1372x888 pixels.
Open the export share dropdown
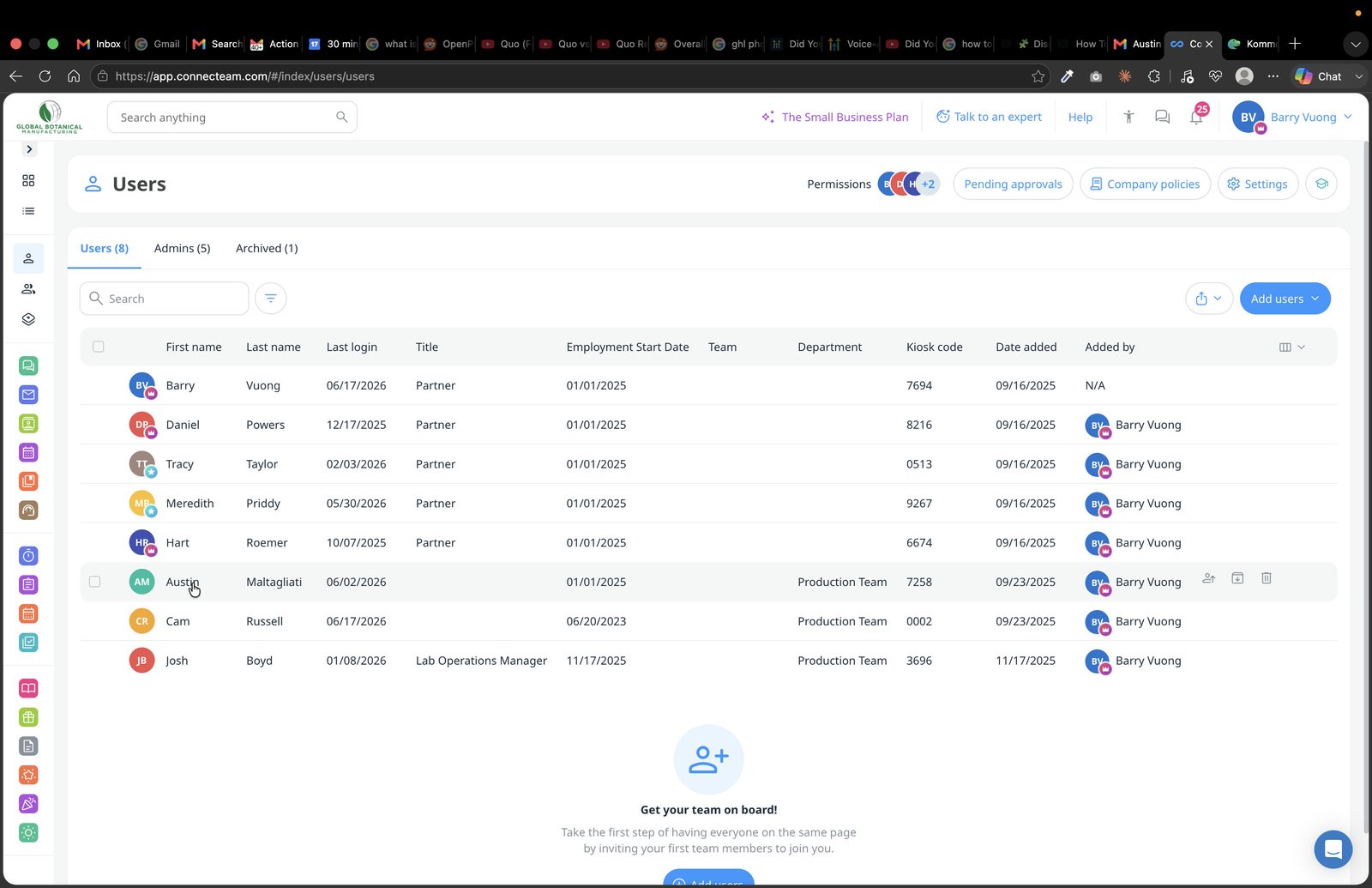[1208, 299]
